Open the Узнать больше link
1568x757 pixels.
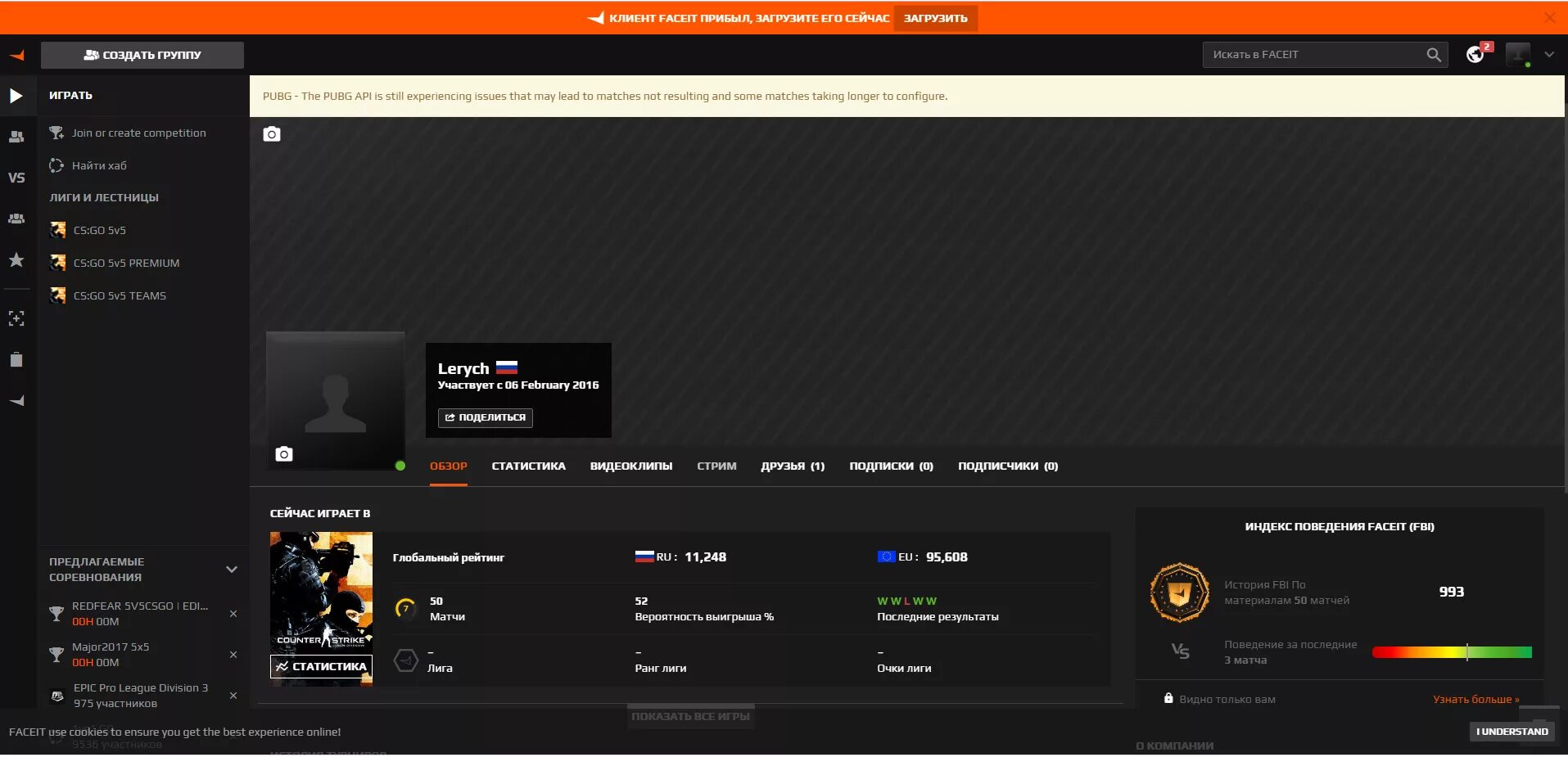pos(1475,699)
